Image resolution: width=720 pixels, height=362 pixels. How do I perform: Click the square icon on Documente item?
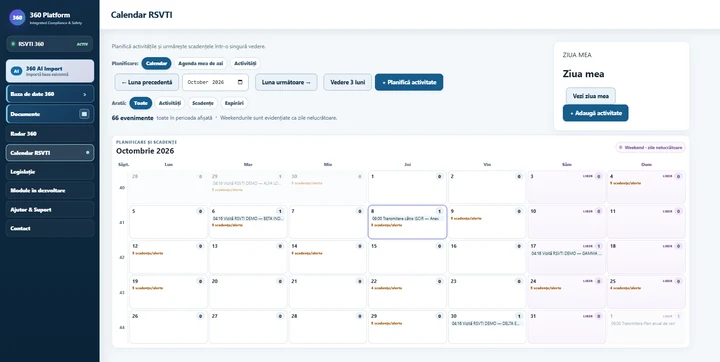(x=84, y=114)
